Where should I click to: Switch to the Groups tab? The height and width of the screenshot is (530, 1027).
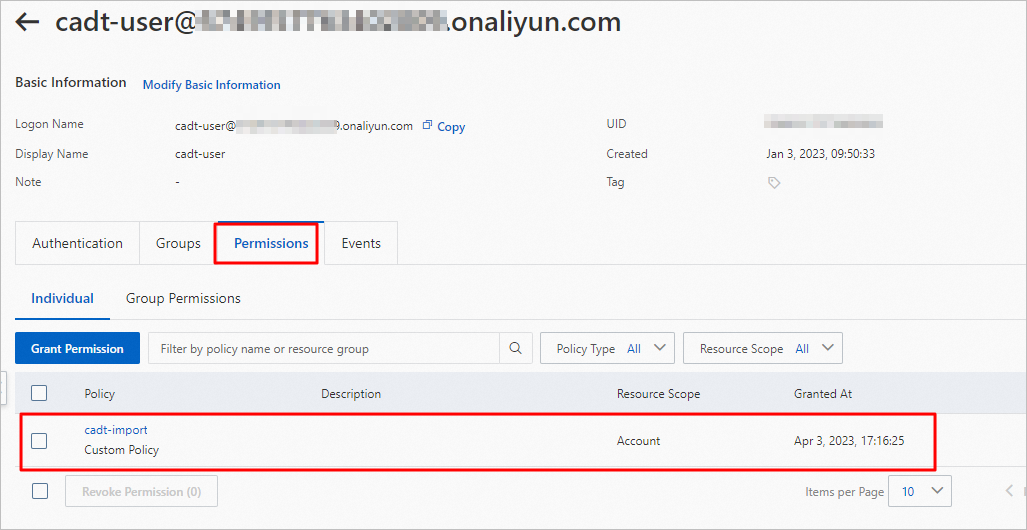click(x=178, y=243)
